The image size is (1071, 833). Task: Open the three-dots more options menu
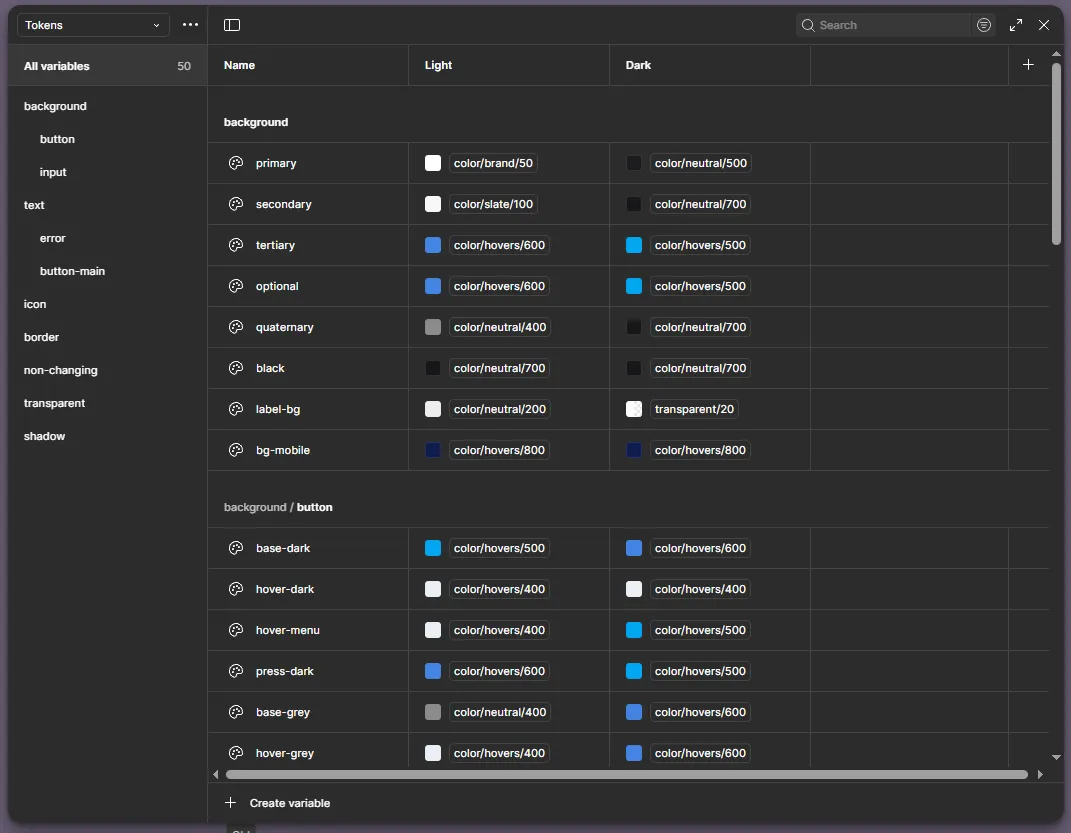[x=190, y=25]
